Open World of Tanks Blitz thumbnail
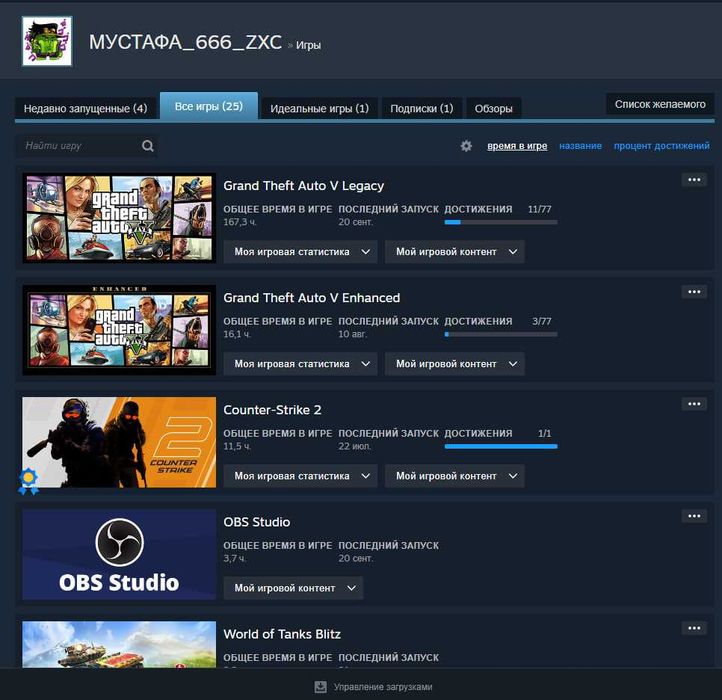722x700 pixels. pyautogui.click(x=119, y=644)
